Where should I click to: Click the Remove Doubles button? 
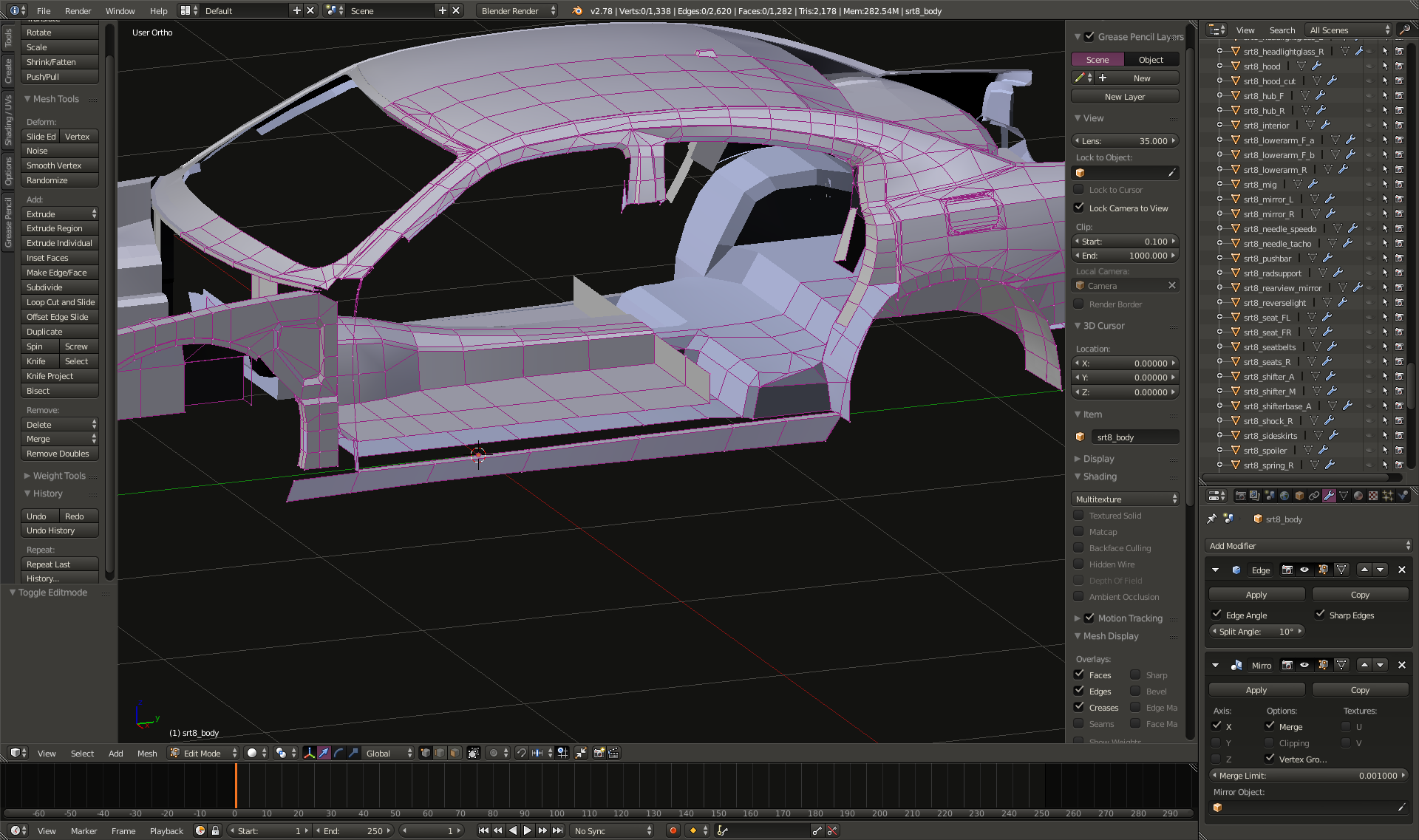point(59,454)
